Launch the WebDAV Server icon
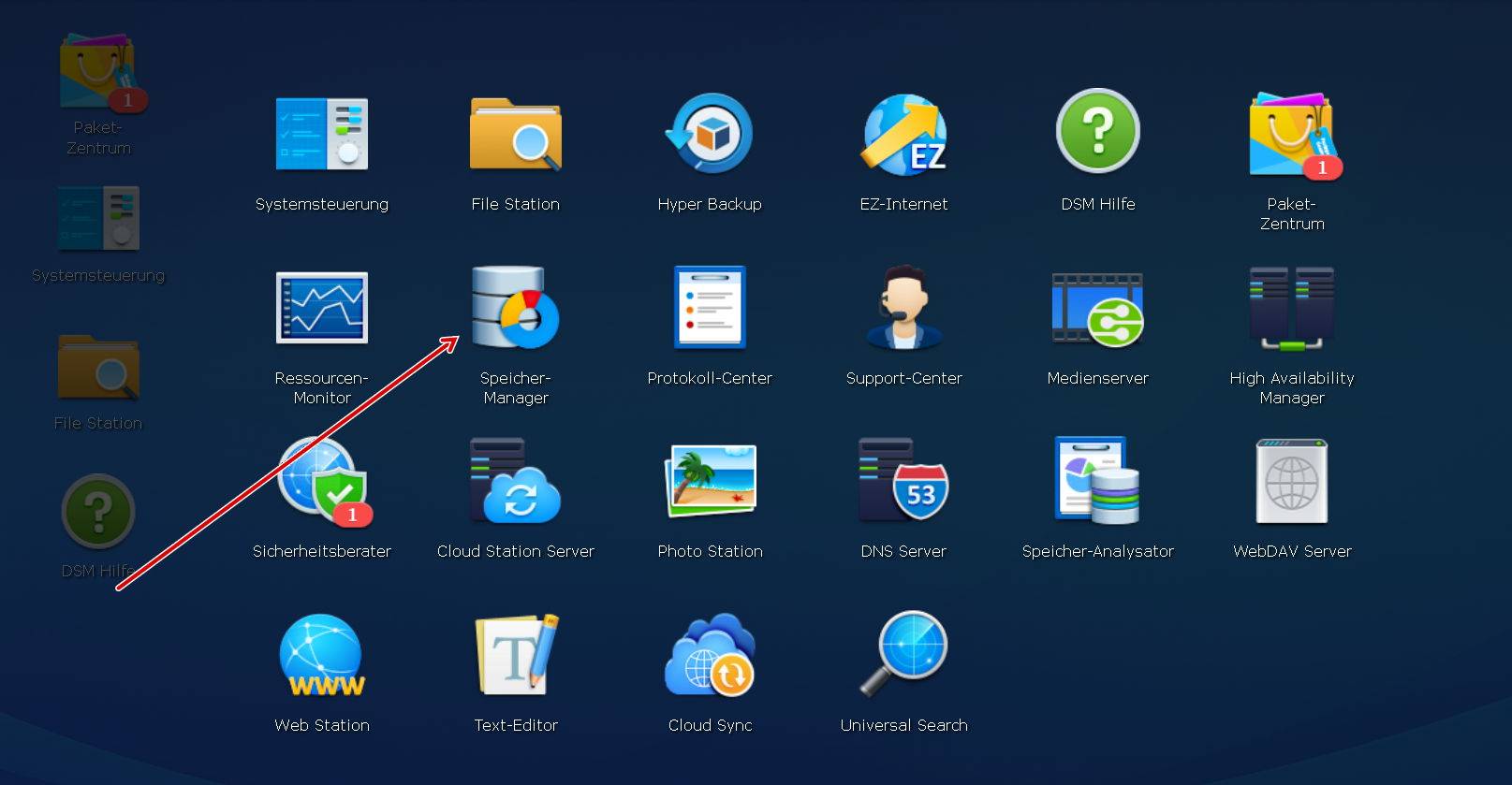The image size is (1512, 785). point(1292,482)
